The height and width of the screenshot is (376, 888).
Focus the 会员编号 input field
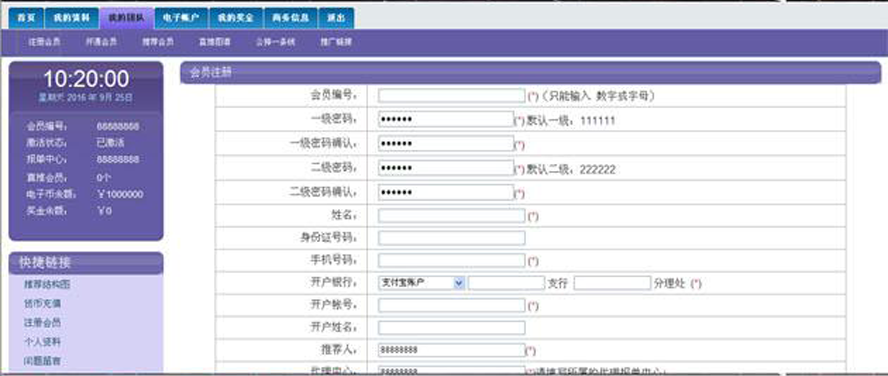[451, 96]
